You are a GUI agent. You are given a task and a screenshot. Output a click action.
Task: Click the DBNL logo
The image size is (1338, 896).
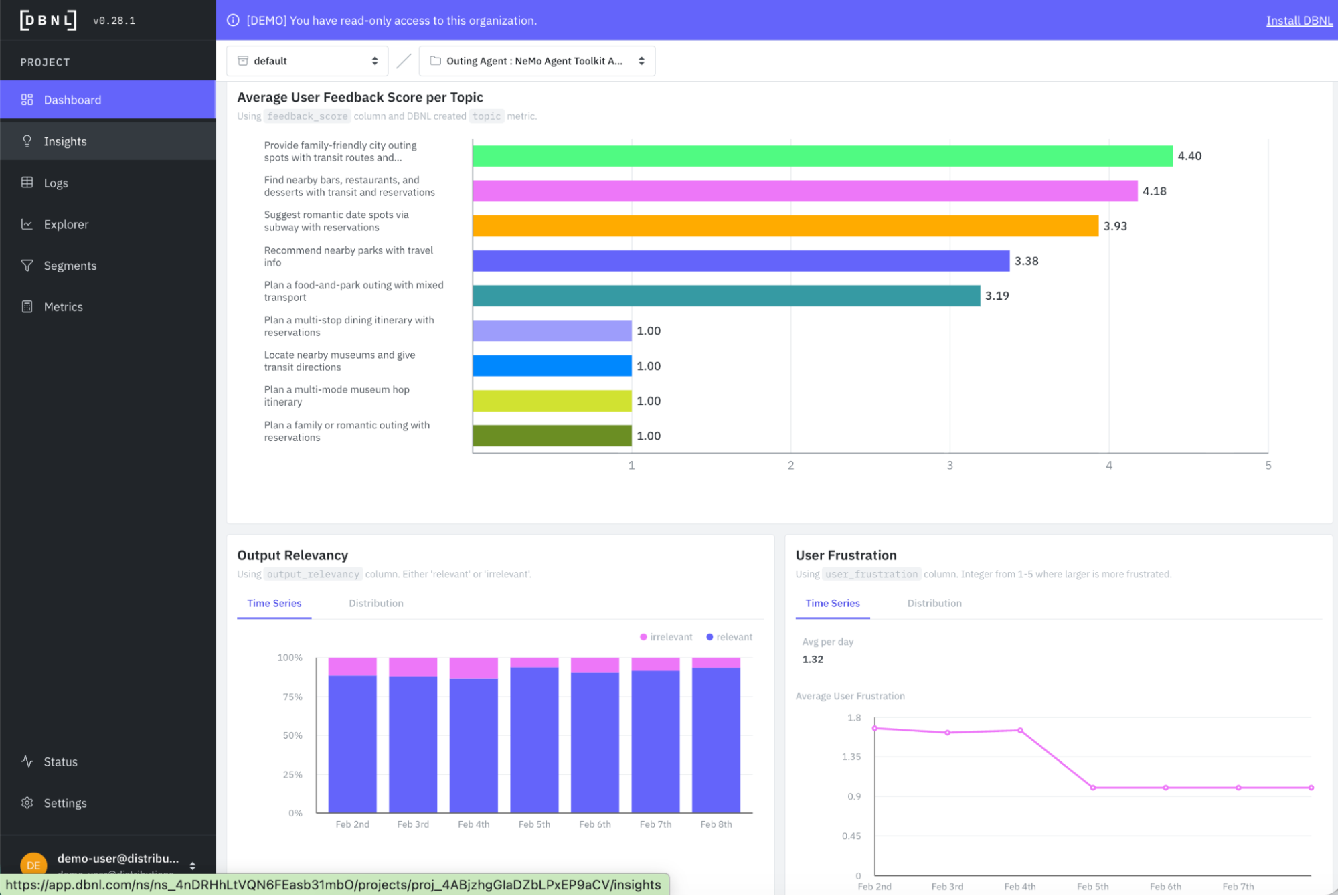48,20
